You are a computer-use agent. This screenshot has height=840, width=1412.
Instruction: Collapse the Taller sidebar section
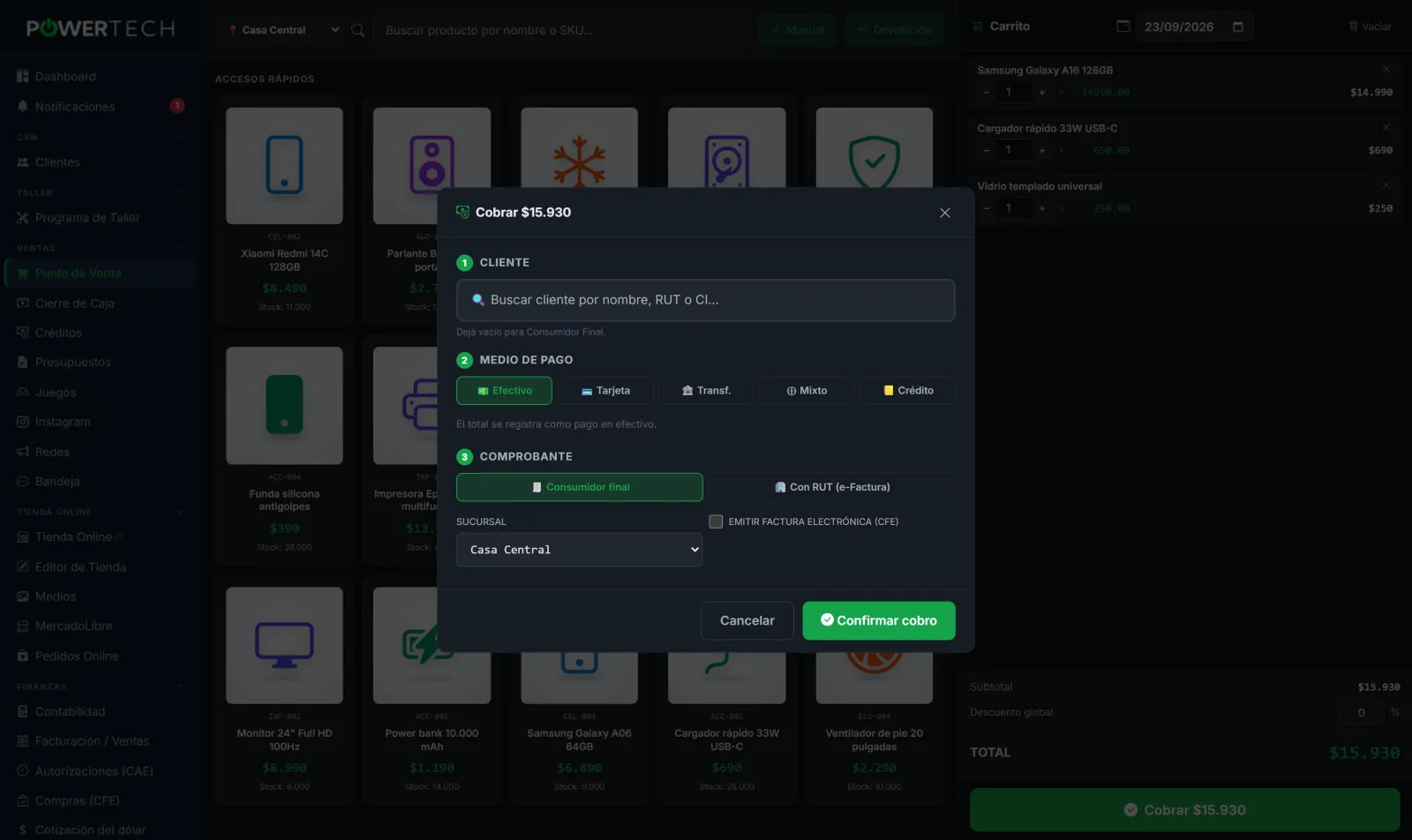tap(180, 192)
